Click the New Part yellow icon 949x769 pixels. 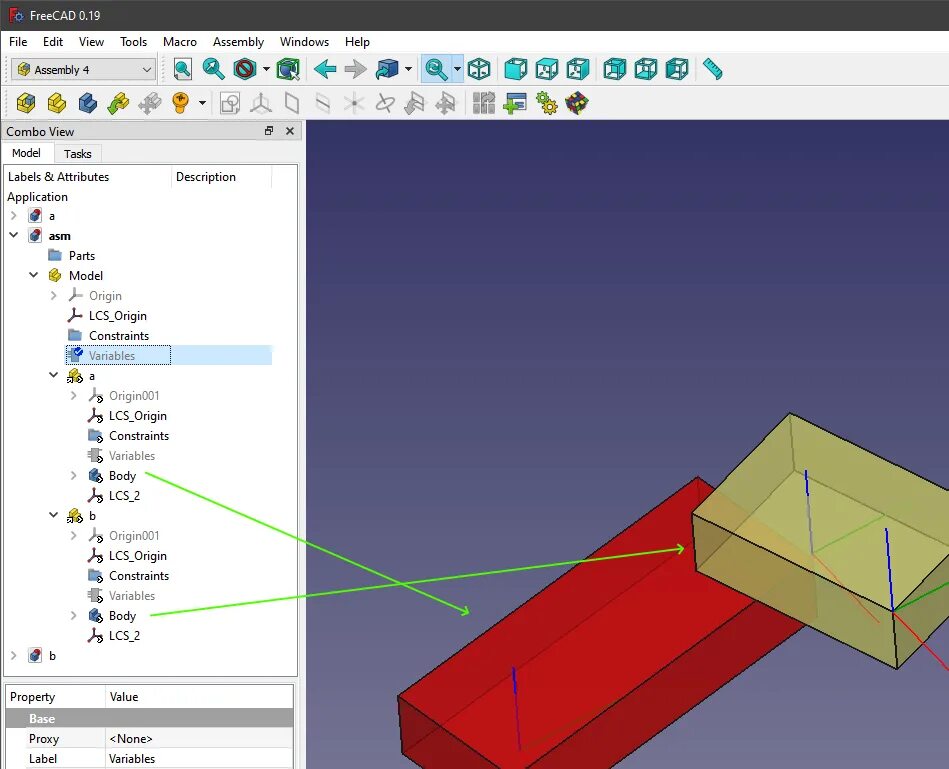57,103
